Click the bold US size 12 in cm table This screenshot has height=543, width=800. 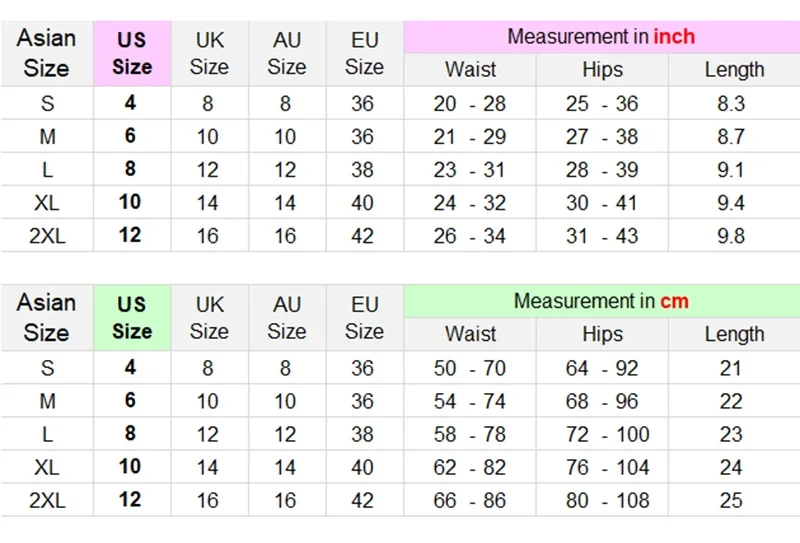(130, 499)
